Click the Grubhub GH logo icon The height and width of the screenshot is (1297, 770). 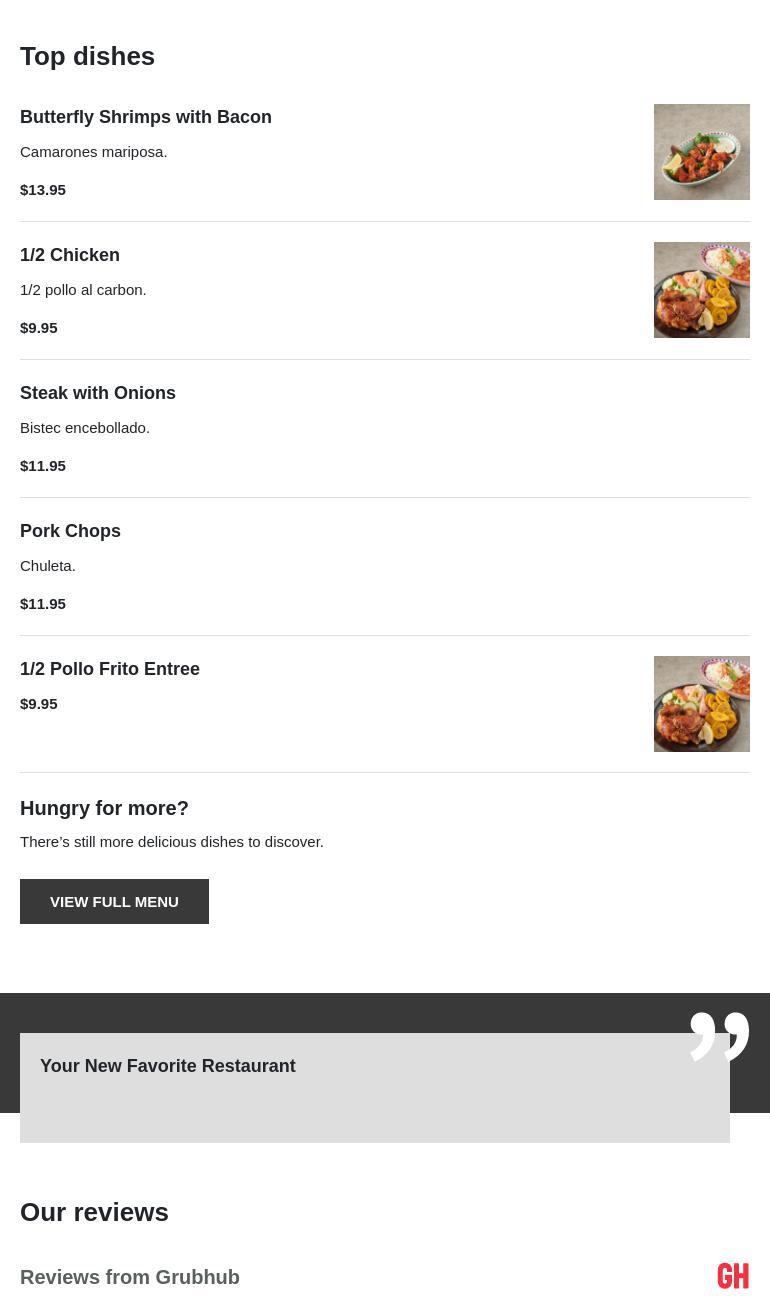coord(733,1276)
